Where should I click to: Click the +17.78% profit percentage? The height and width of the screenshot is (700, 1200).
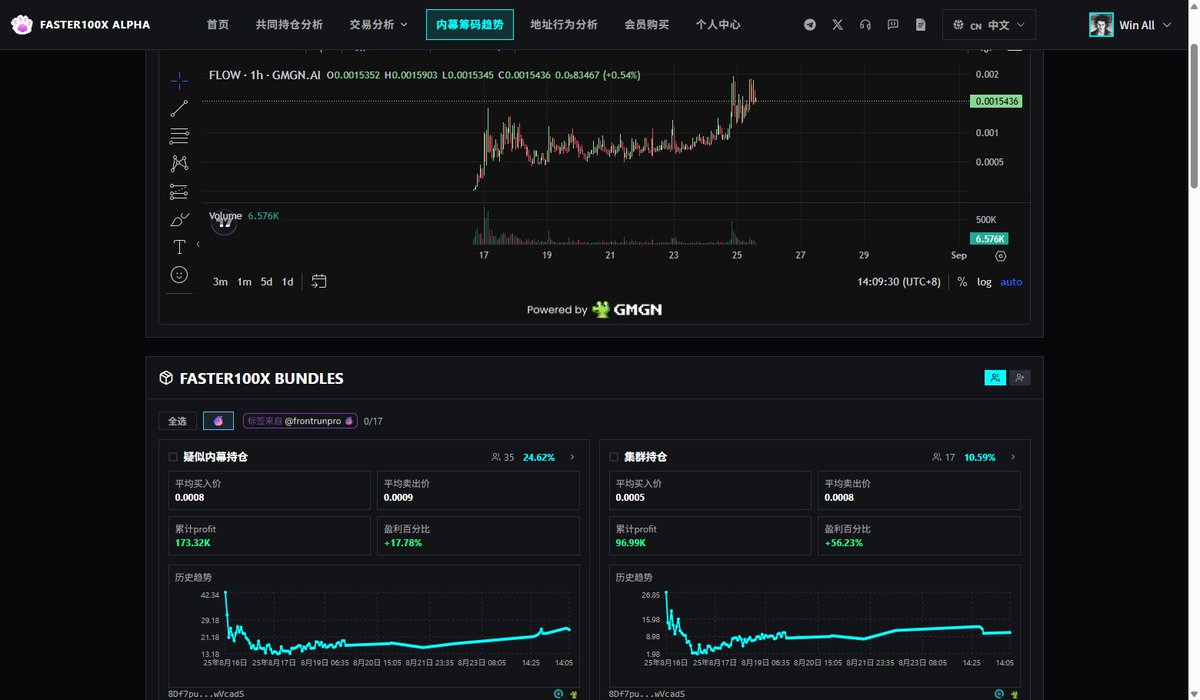pos(403,542)
